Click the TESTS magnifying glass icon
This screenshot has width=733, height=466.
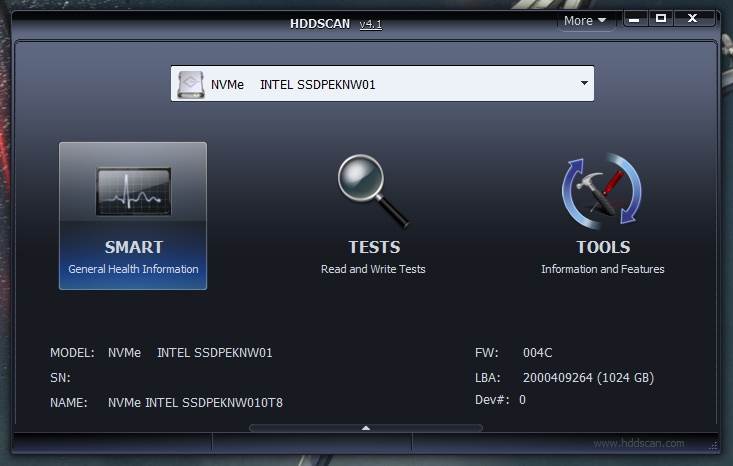pyautogui.click(x=373, y=191)
